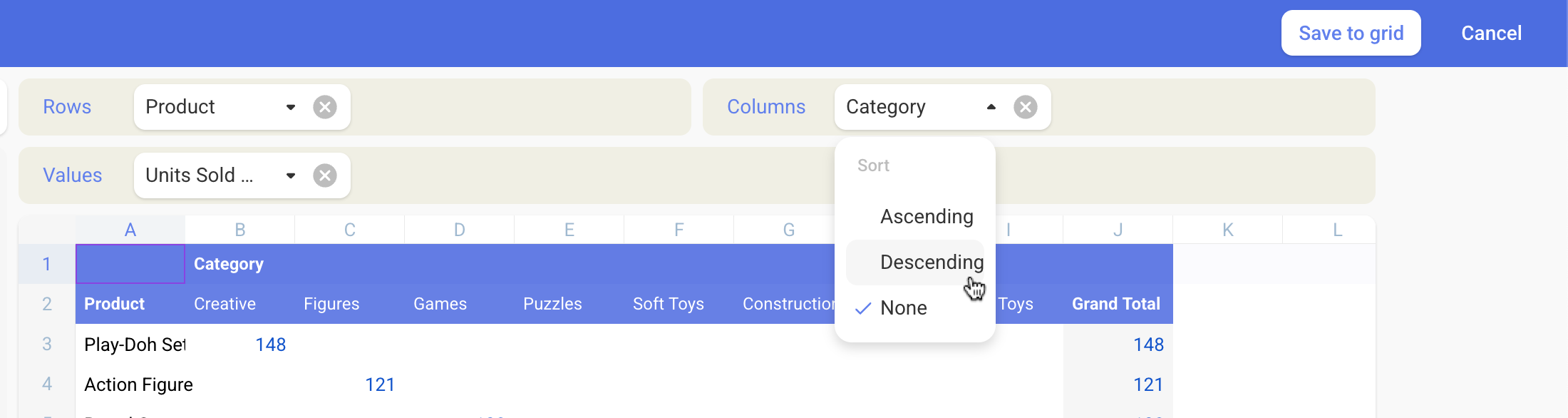Collapse the Category field dropdown arrow
Screen dimensions: 1568x418
pos(991,107)
